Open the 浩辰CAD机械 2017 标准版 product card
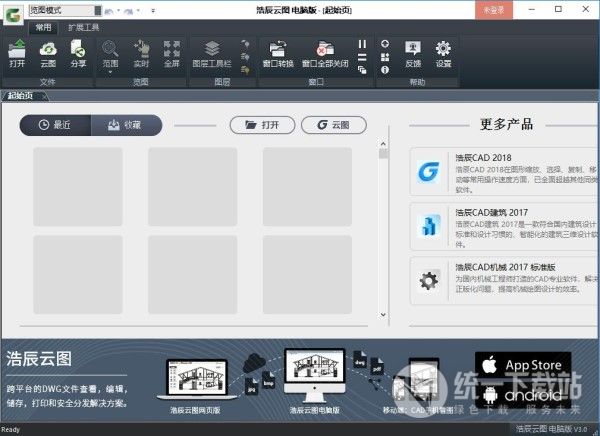The height and width of the screenshot is (436, 600). click(505, 281)
